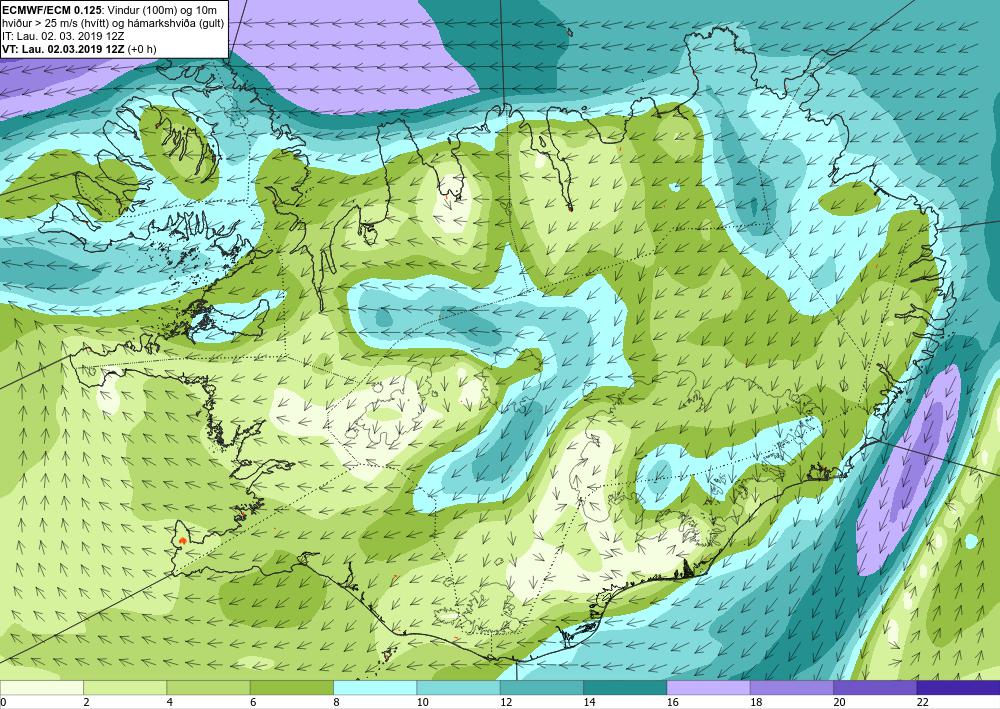Select the legend scale label '10'
This screenshot has height=709, width=1000.
tap(423, 702)
